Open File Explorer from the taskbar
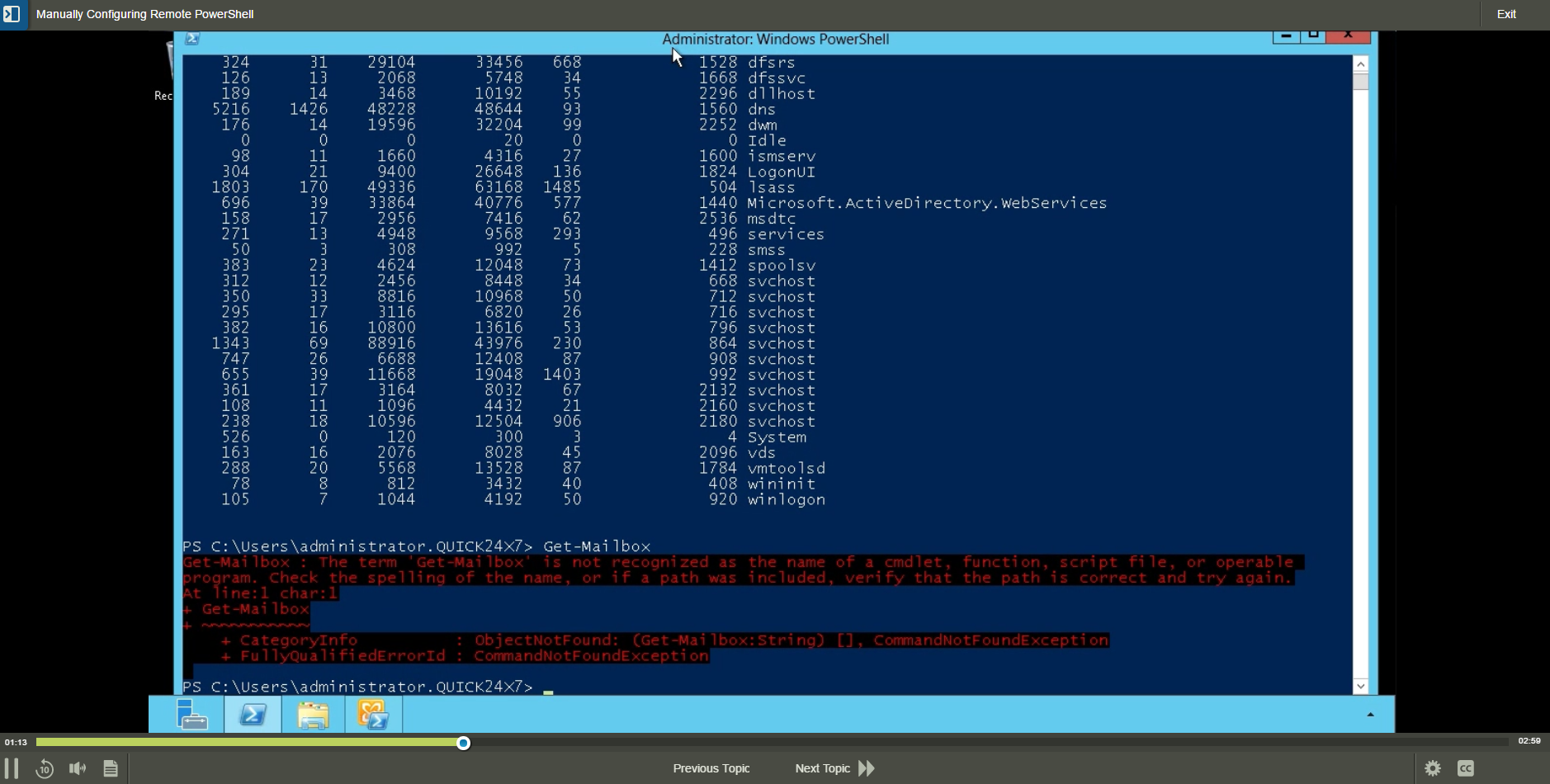The image size is (1550, 784). click(313, 714)
